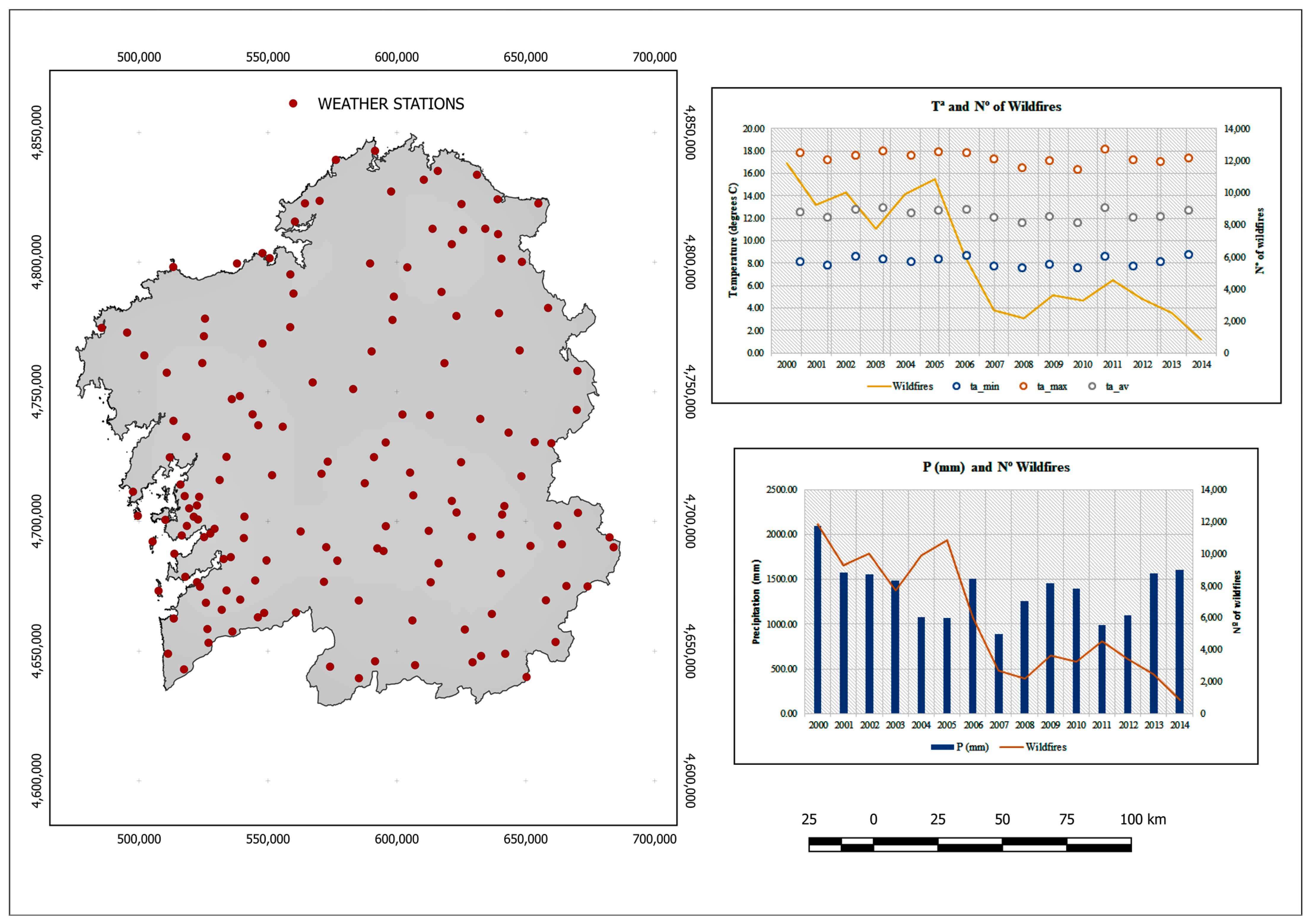1309x924 pixels.
Task: Click the P (mm) legend bar swatch
Action: point(942,747)
